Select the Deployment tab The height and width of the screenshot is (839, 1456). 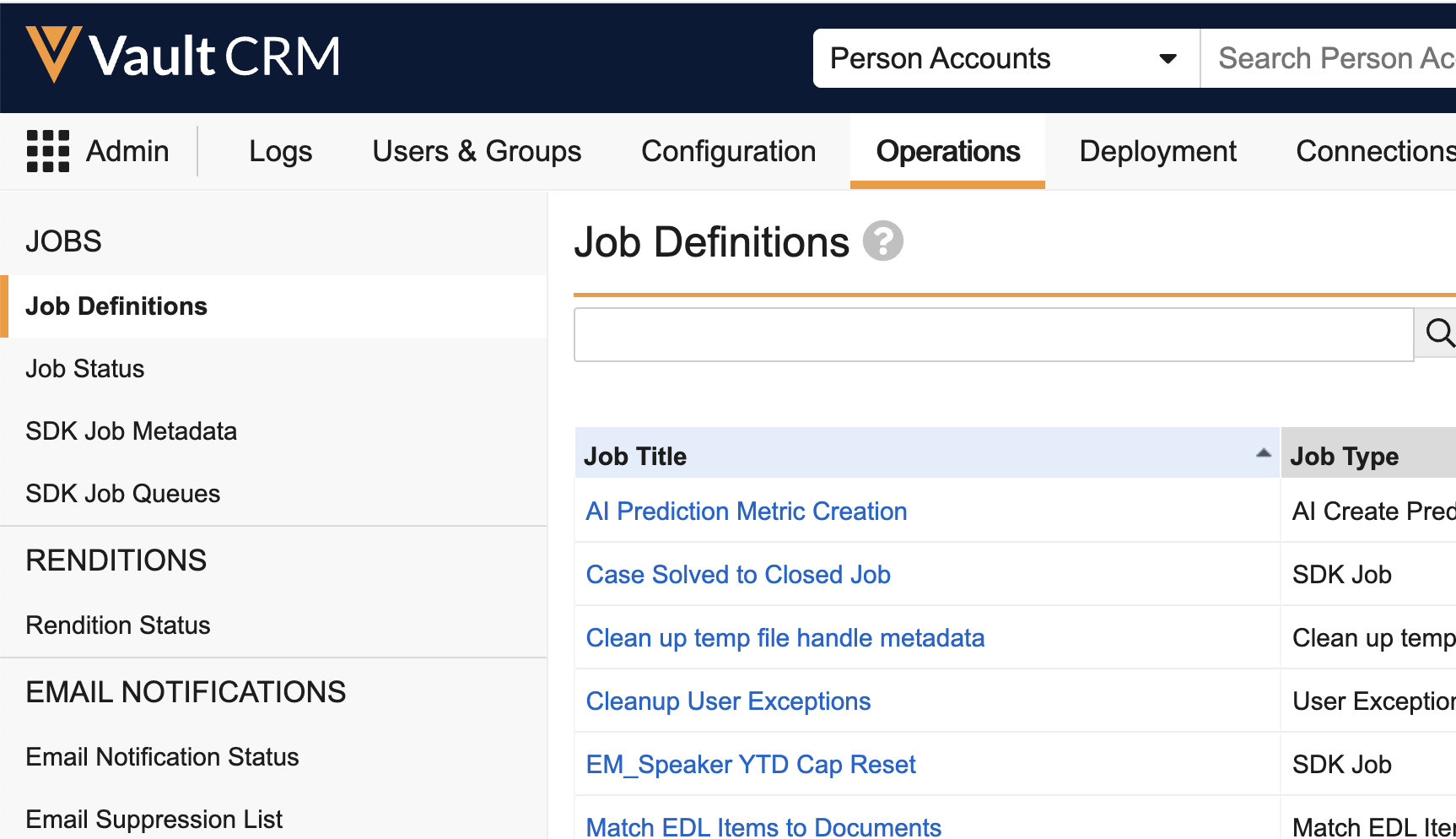pos(1157,151)
